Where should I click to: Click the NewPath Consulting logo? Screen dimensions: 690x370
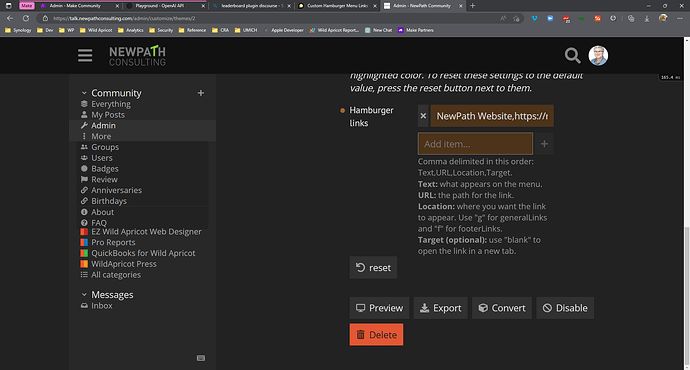point(137,56)
